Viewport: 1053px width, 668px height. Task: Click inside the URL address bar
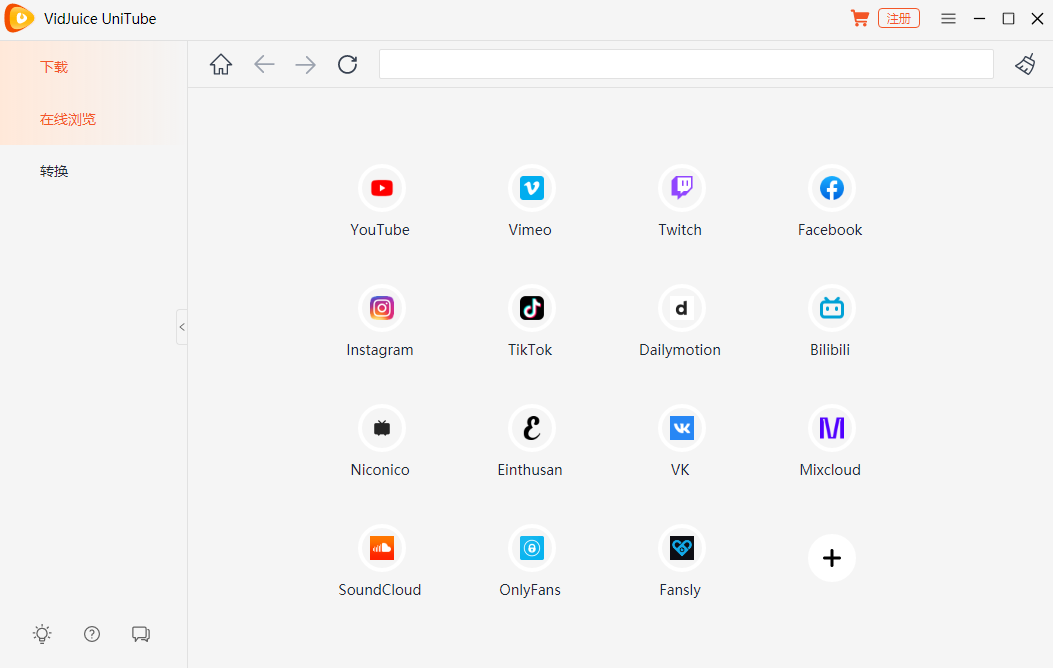point(686,63)
